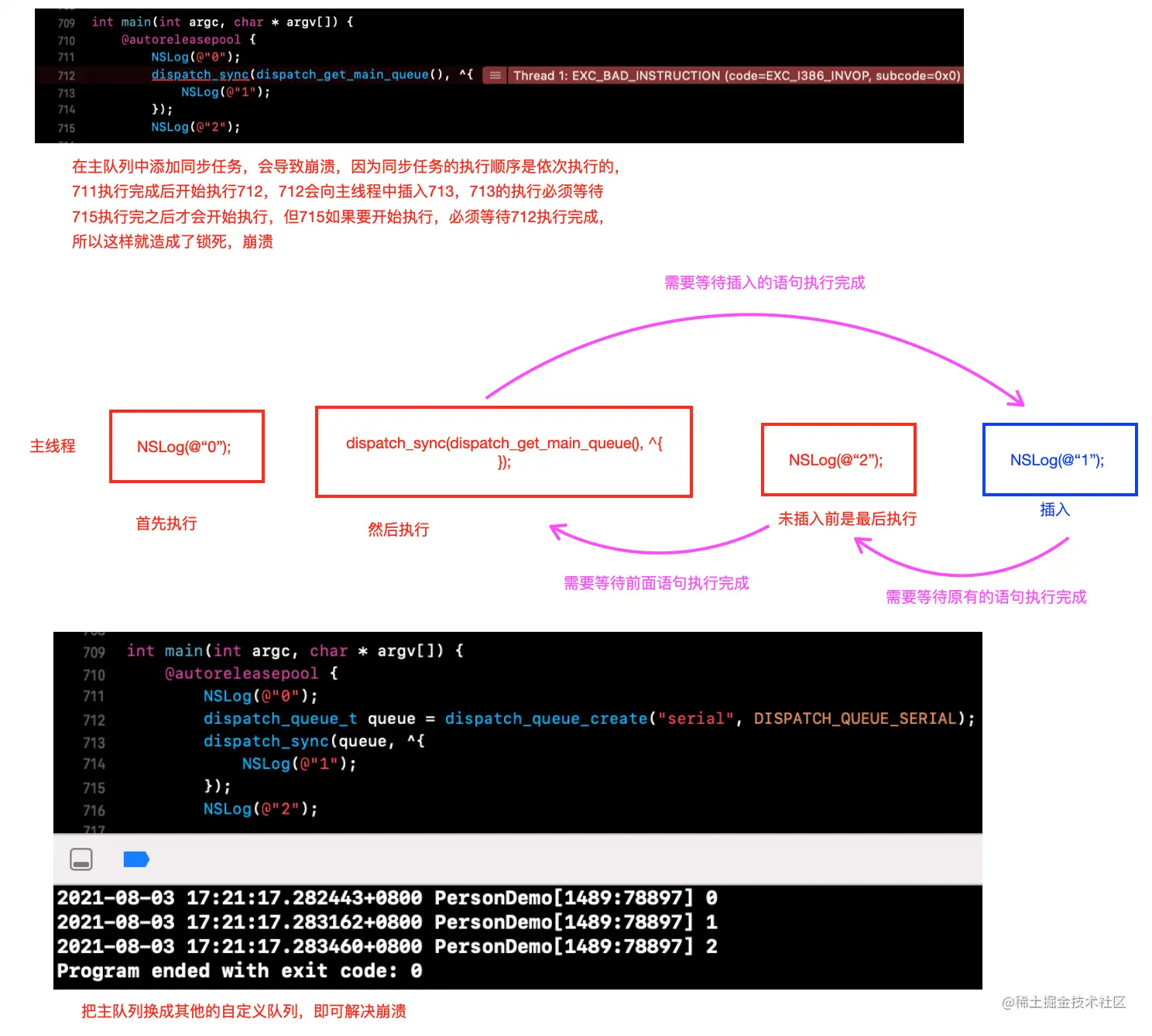Select console line Program ended with exit code: 0
1152x1036 pixels.
(x=240, y=971)
